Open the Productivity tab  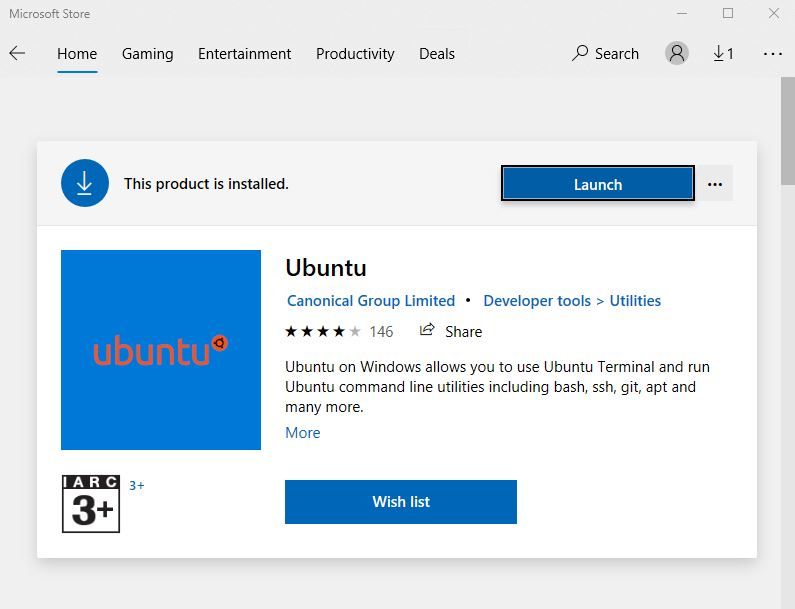355,54
